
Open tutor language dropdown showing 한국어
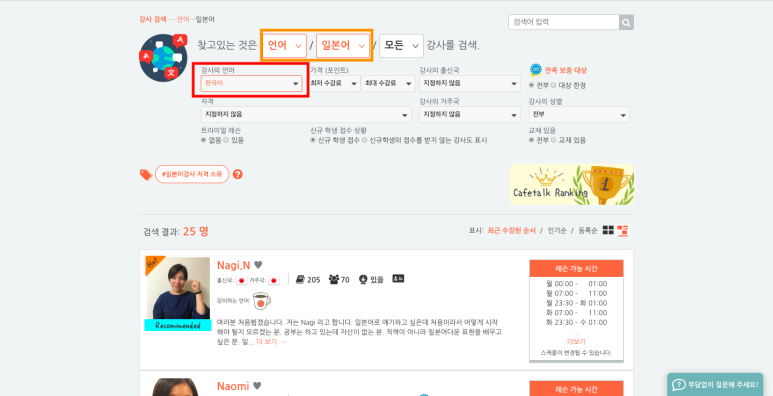251,83
